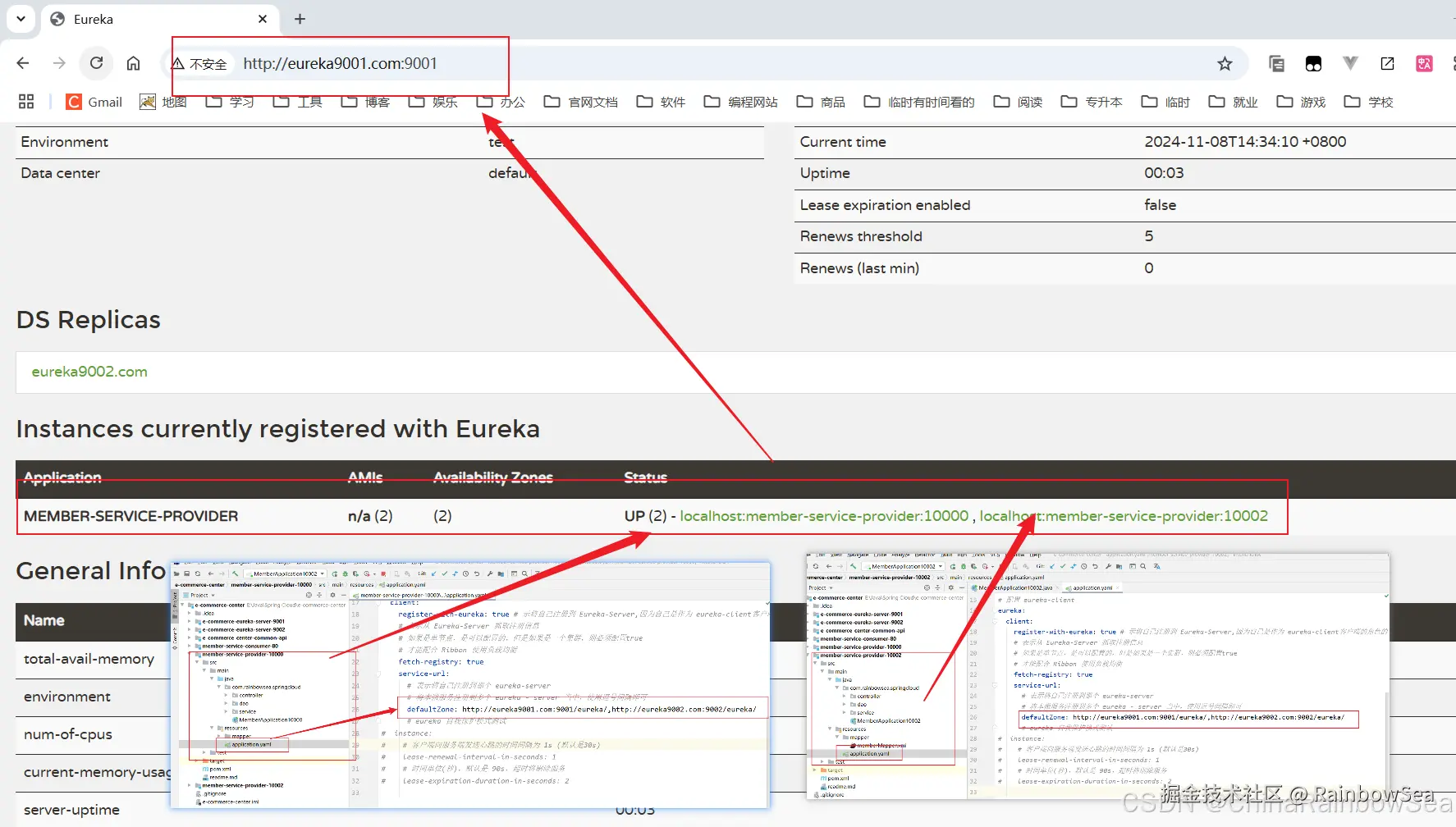This screenshot has width=1456, height=827.
Task: Select the current time value 2024-11-08T14:34:10 +0800
Action: 1245,142
